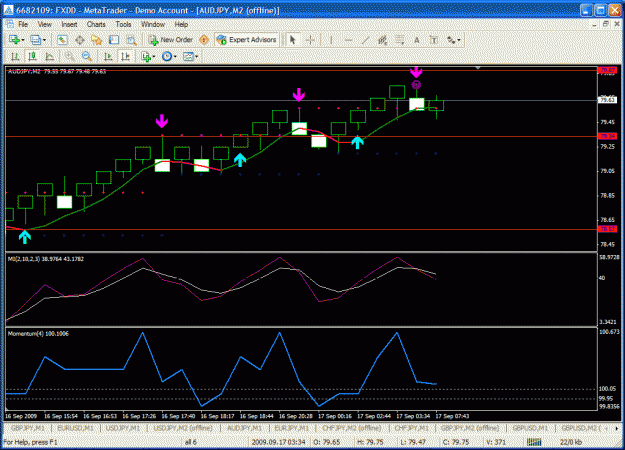625x450 pixels.
Task: Switch to the AUDJPY,M1 chart tab
Action: 244,428
